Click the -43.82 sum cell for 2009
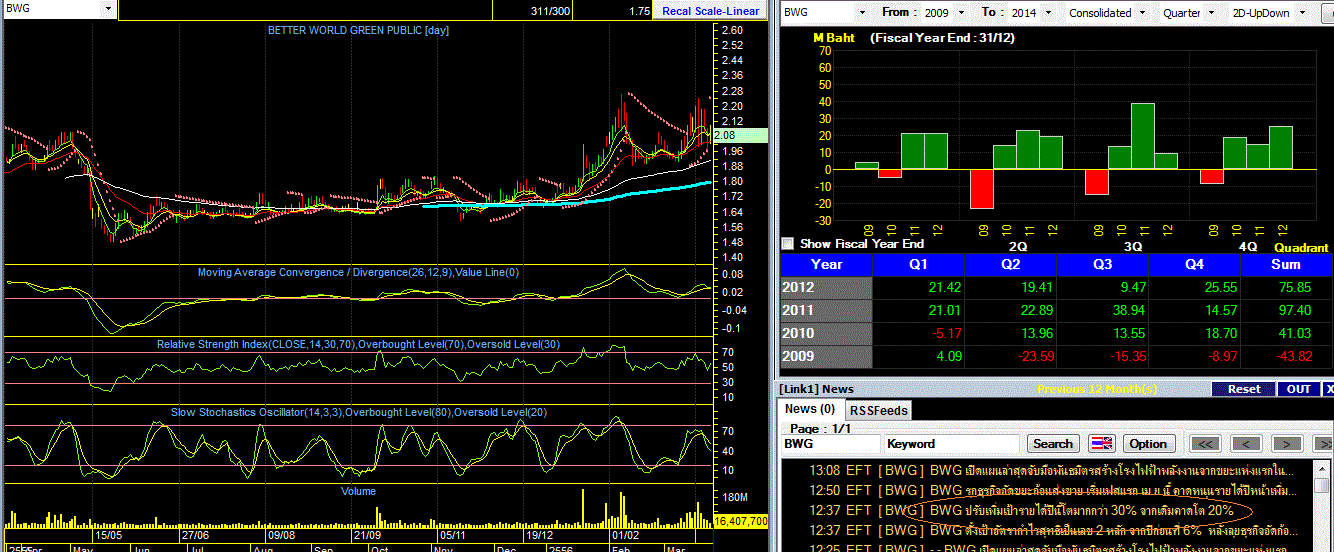This screenshot has height=552, width=1334. click(1286, 356)
